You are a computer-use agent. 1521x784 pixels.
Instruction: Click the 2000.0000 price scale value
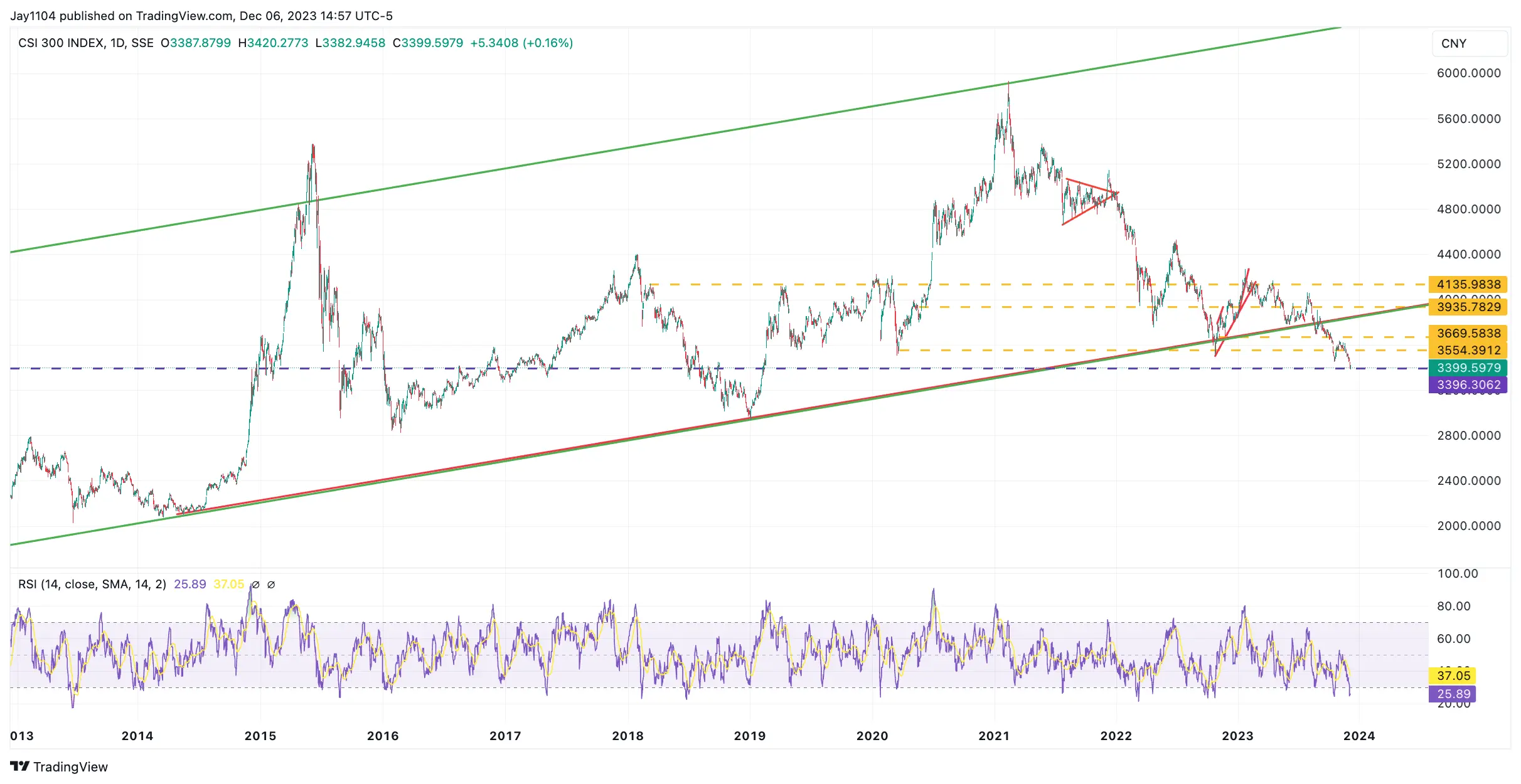(1469, 526)
